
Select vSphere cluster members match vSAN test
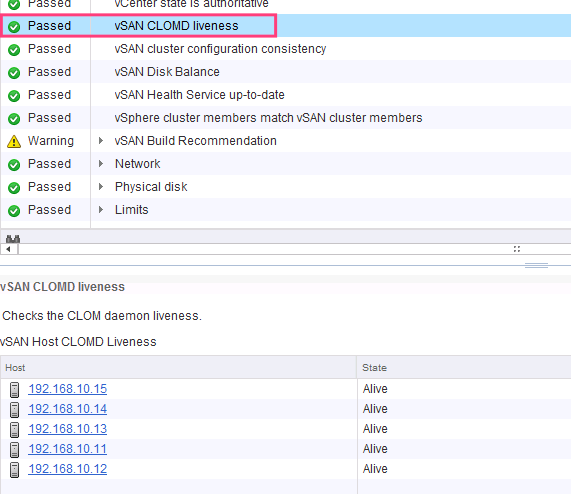tap(286, 118)
